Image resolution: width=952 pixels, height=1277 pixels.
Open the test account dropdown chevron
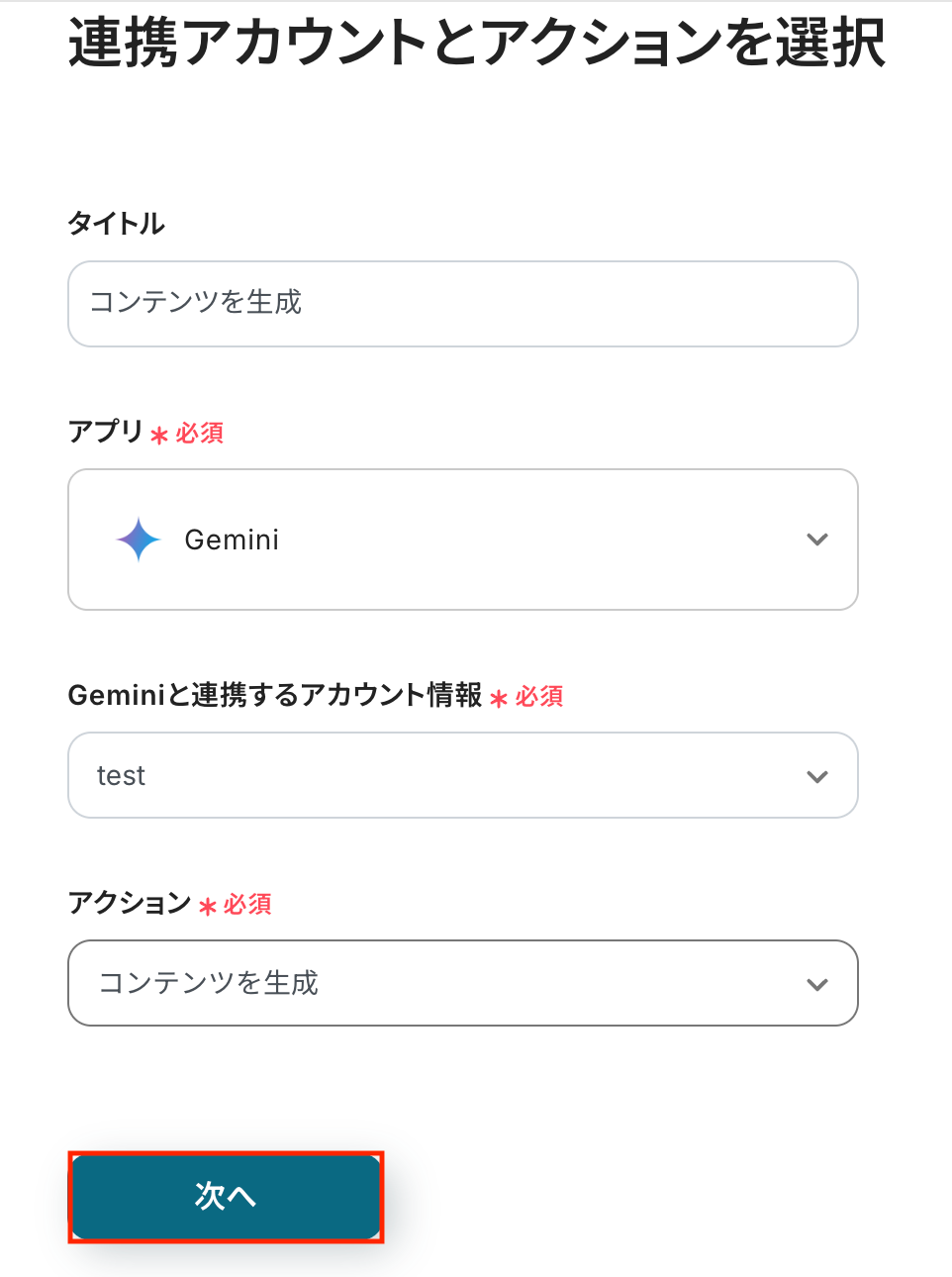click(x=816, y=776)
